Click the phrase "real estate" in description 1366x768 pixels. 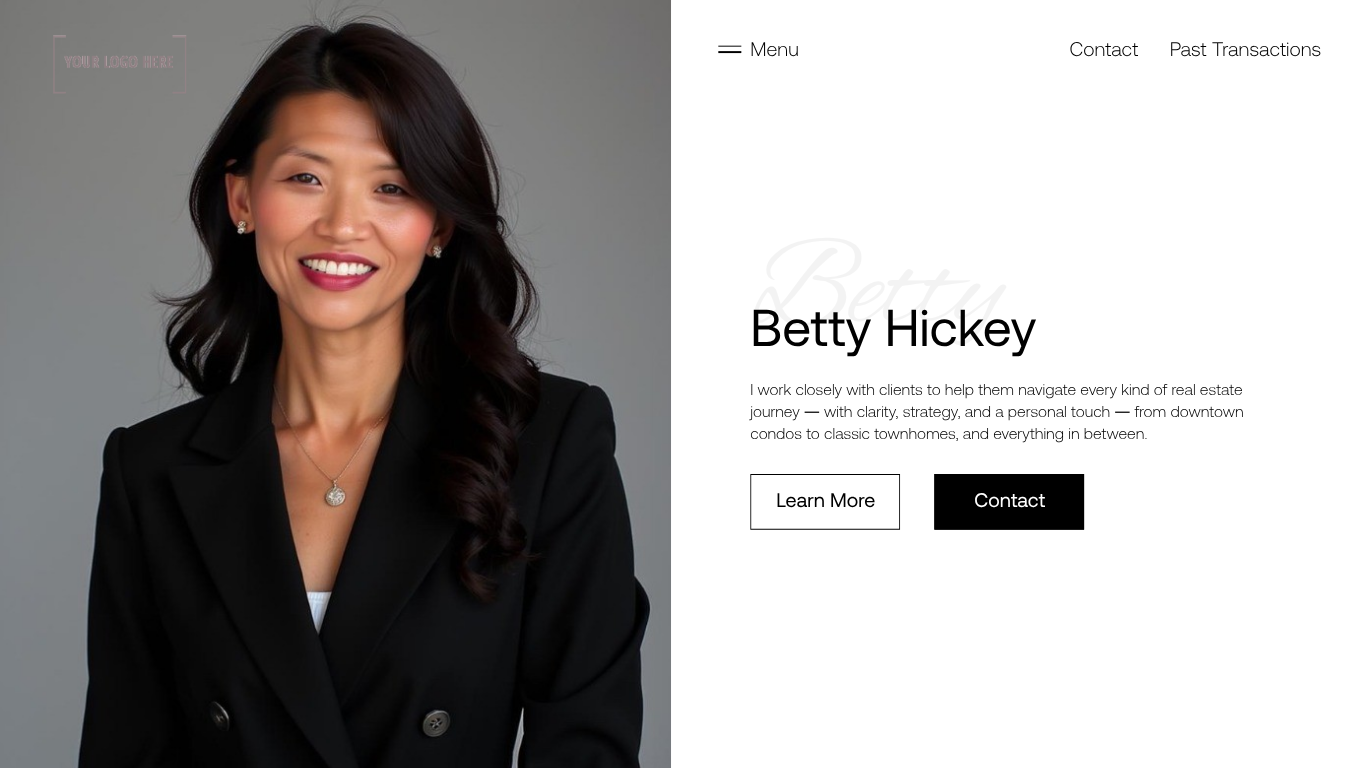pyautogui.click(x=1206, y=390)
